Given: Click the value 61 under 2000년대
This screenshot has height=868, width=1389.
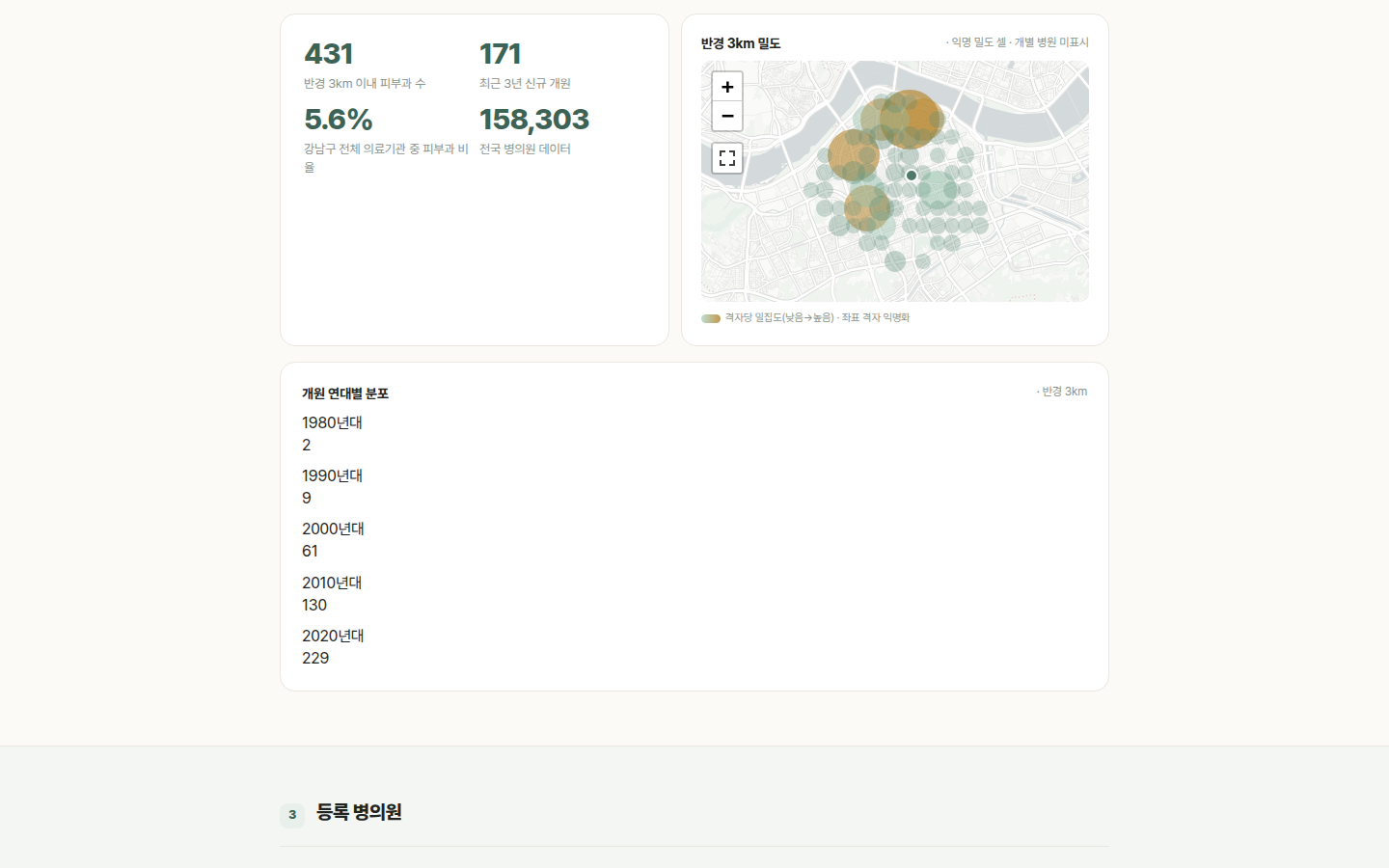Looking at the screenshot, I should click(x=310, y=552).
